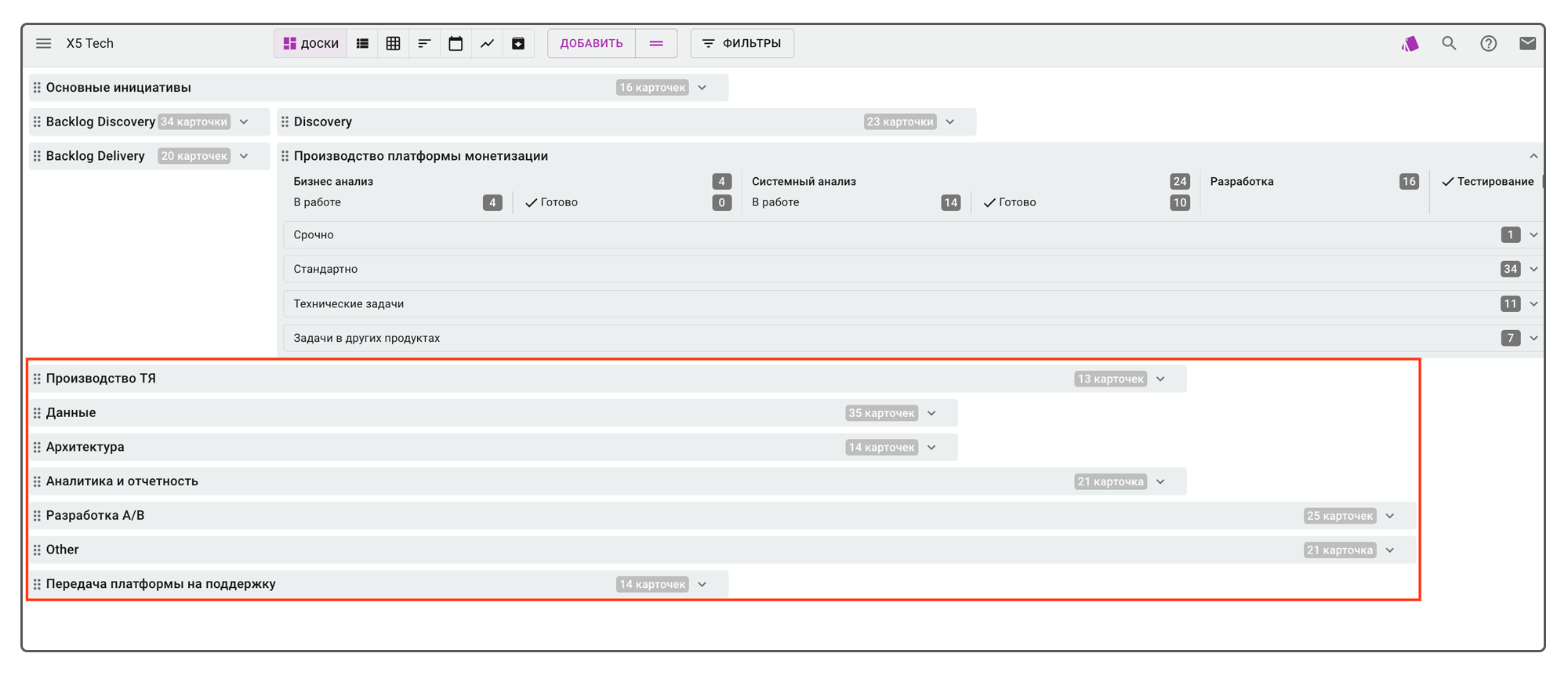The height and width of the screenshot is (675, 1568).
Task: Switch to the table grid view icon
Action: (394, 44)
